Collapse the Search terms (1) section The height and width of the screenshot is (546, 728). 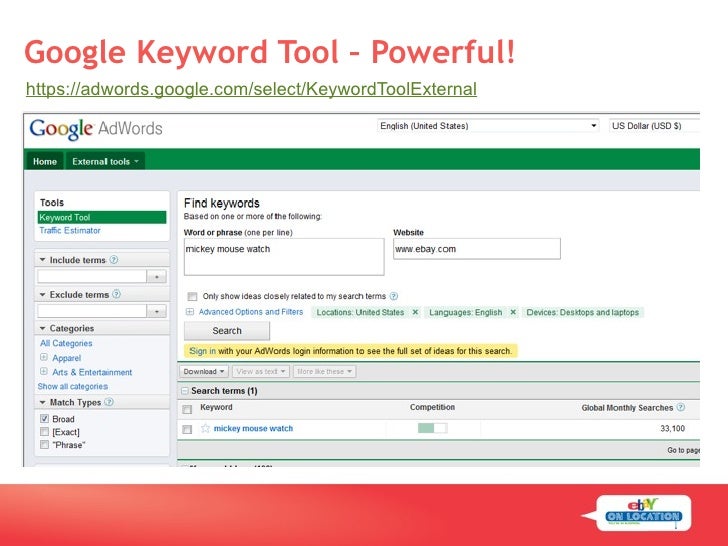tap(185, 391)
